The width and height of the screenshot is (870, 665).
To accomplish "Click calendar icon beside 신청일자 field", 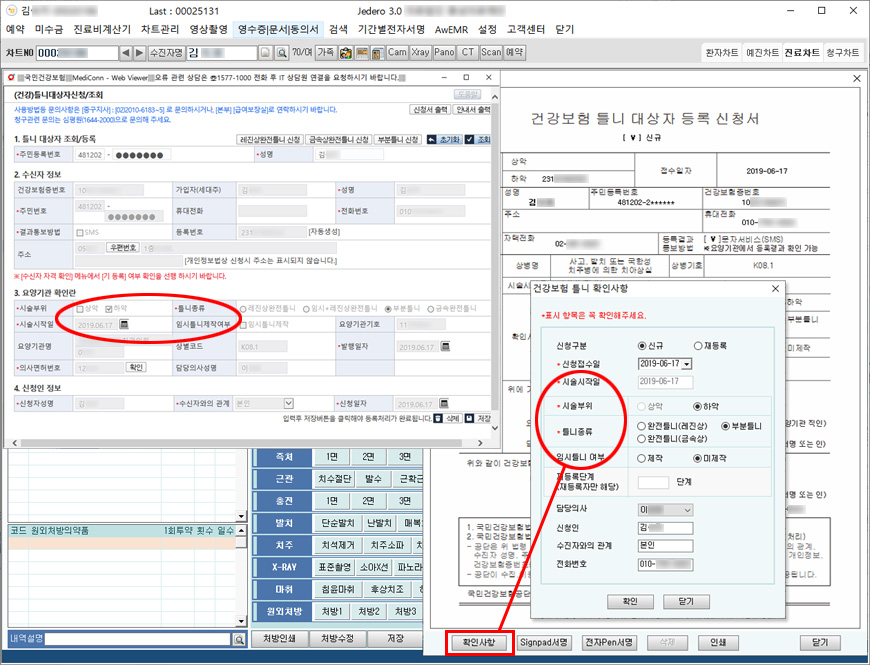I will (445, 404).
